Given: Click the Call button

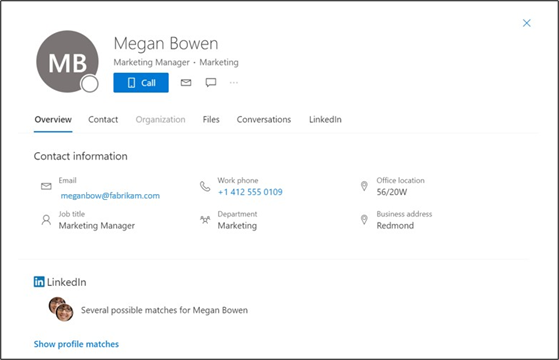Looking at the screenshot, I should [141, 83].
